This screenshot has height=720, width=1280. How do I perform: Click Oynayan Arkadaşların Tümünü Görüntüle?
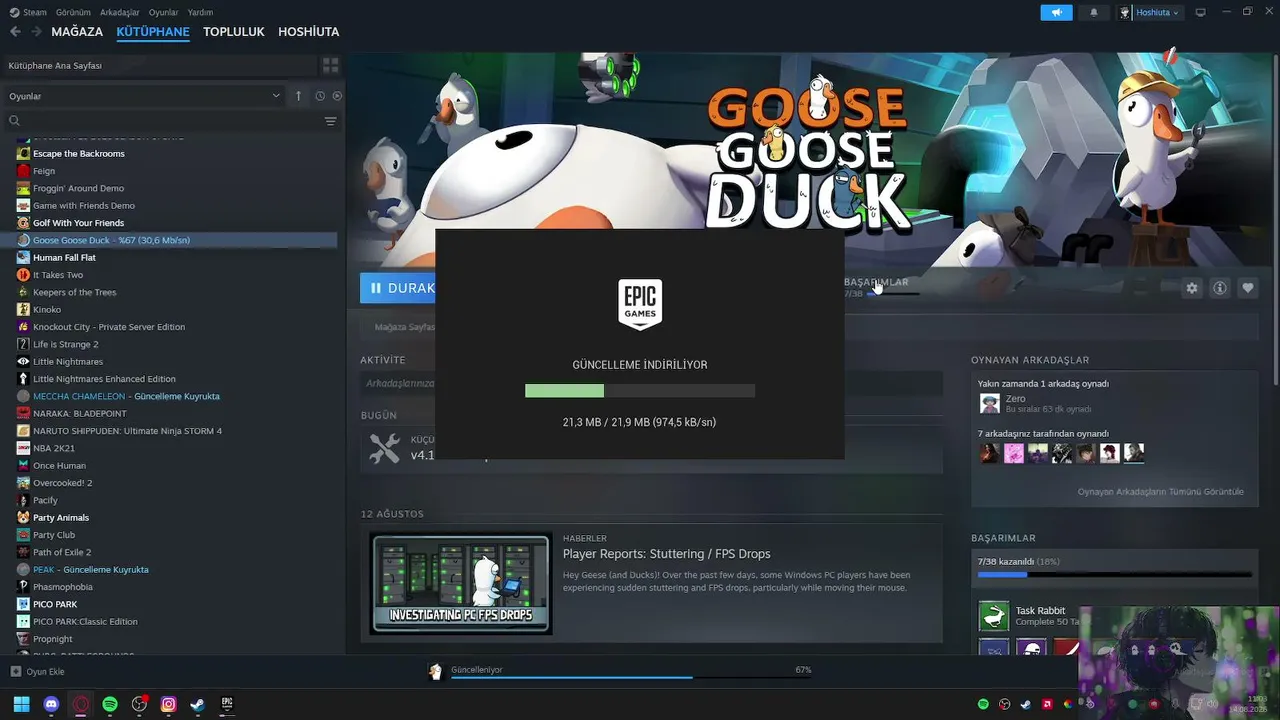click(x=1161, y=492)
